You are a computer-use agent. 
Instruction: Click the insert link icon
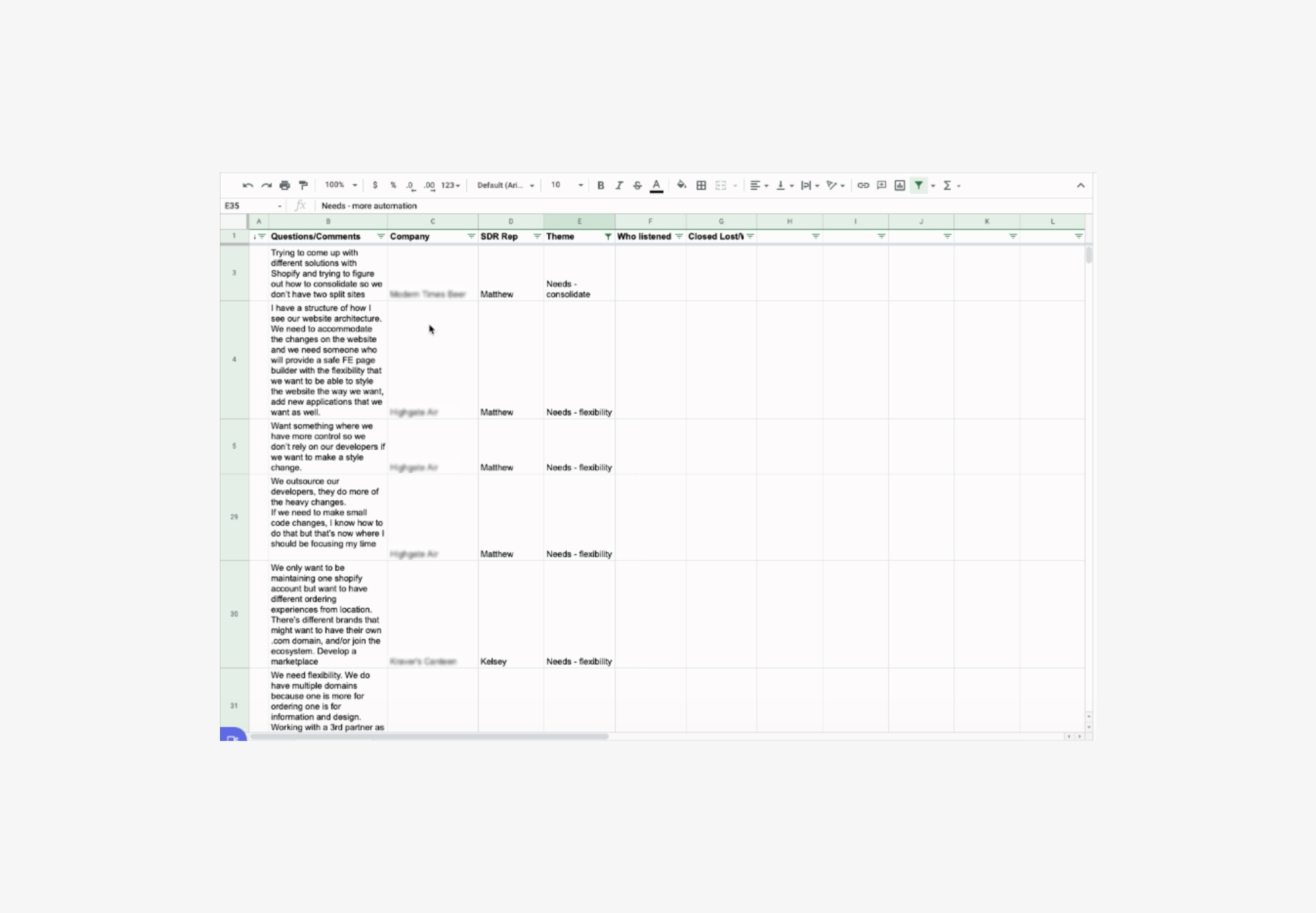coord(863,185)
